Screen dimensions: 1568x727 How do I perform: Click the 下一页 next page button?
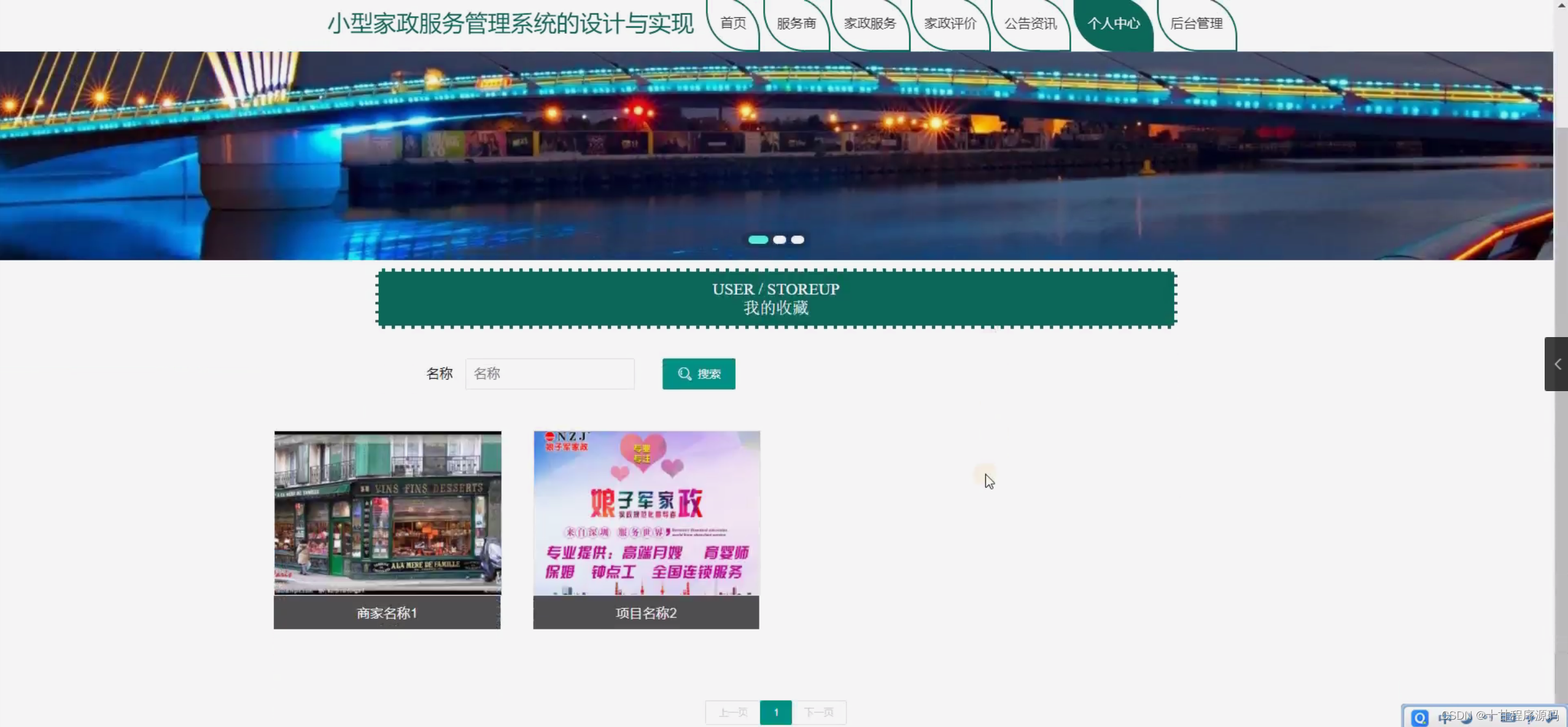[819, 712]
